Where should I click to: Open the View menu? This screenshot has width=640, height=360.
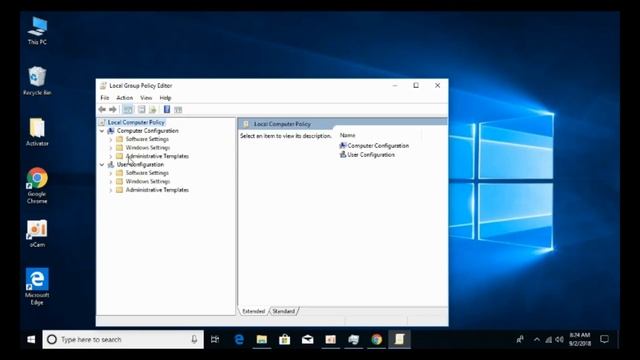[x=146, y=98]
